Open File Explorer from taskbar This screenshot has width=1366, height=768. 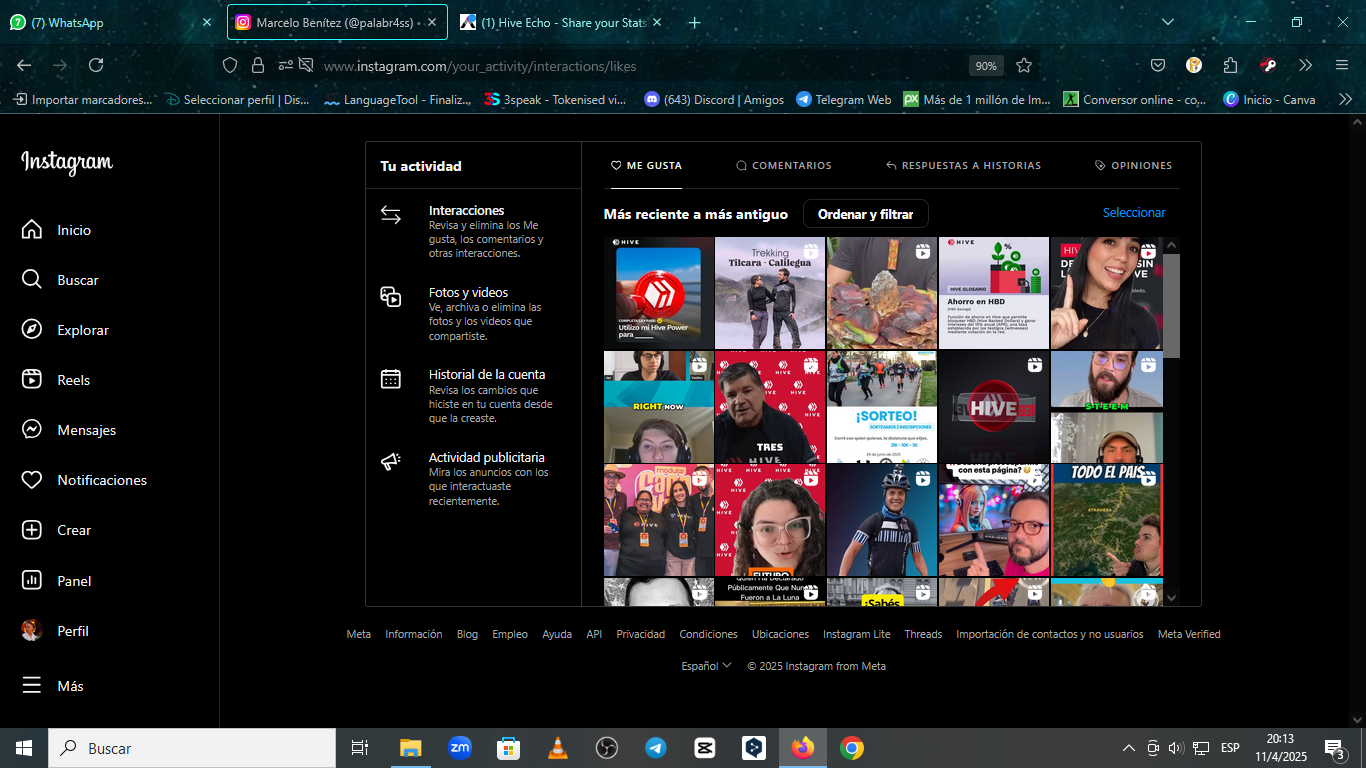(x=411, y=747)
